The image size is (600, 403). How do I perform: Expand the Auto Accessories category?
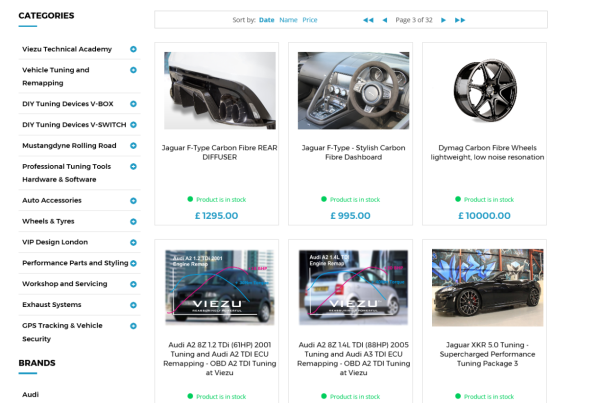[133, 201]
